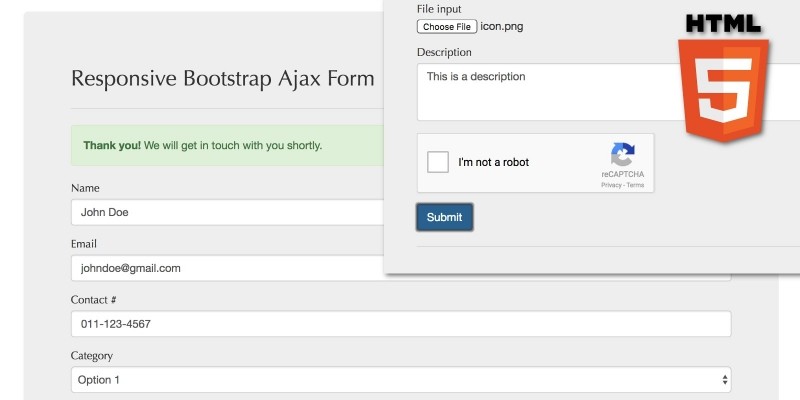Click the "Category" field label

point(92,356)
